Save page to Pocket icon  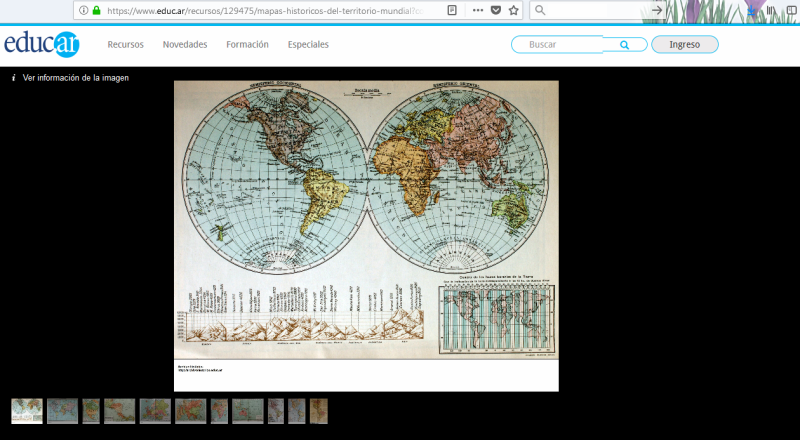[495, 10]
